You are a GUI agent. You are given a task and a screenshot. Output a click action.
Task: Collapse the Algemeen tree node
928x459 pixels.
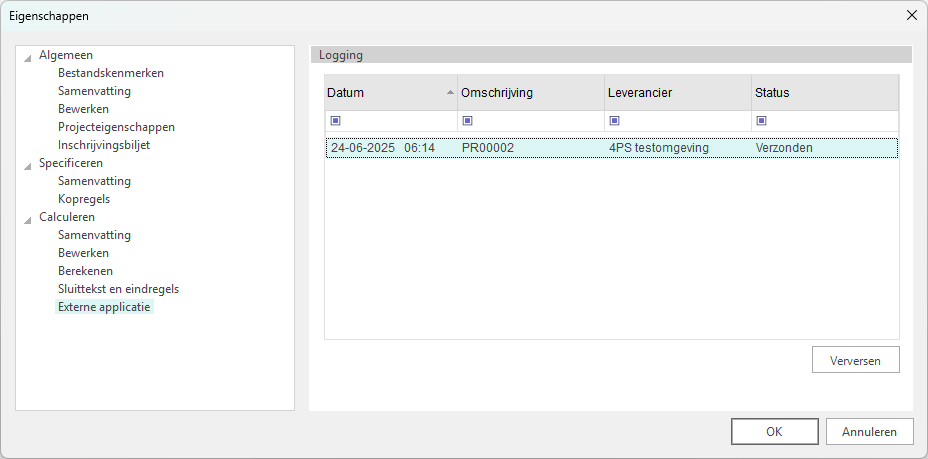[28, 56]
